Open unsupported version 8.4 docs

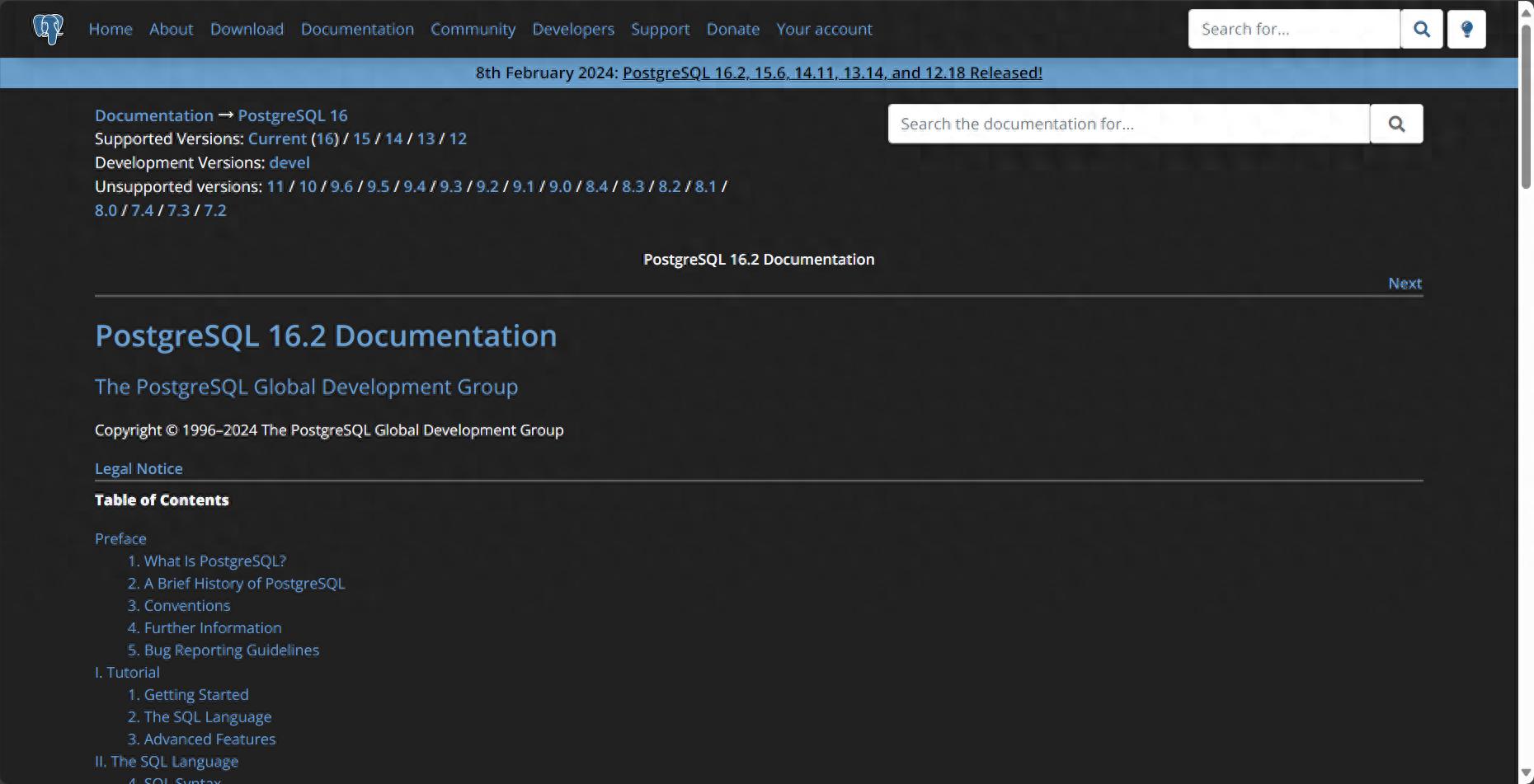(x=596, y=186)
